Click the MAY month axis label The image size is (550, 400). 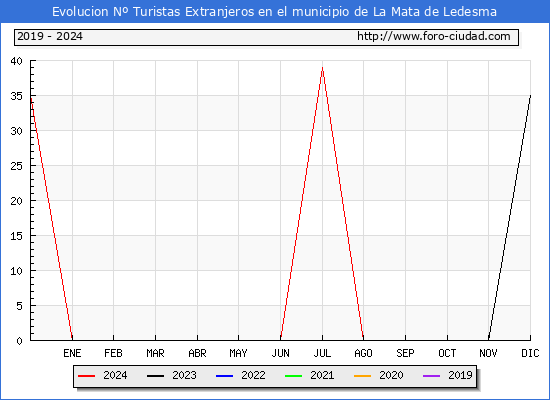(x=239, y=353)
